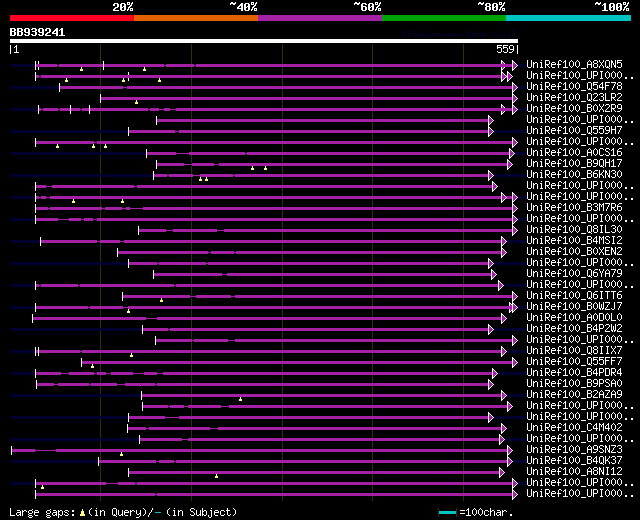The height and width of the screenshot is (520, 640).
Task: Click the UniRef100_B2AZA9 label
Action: [x=574, y=395]
